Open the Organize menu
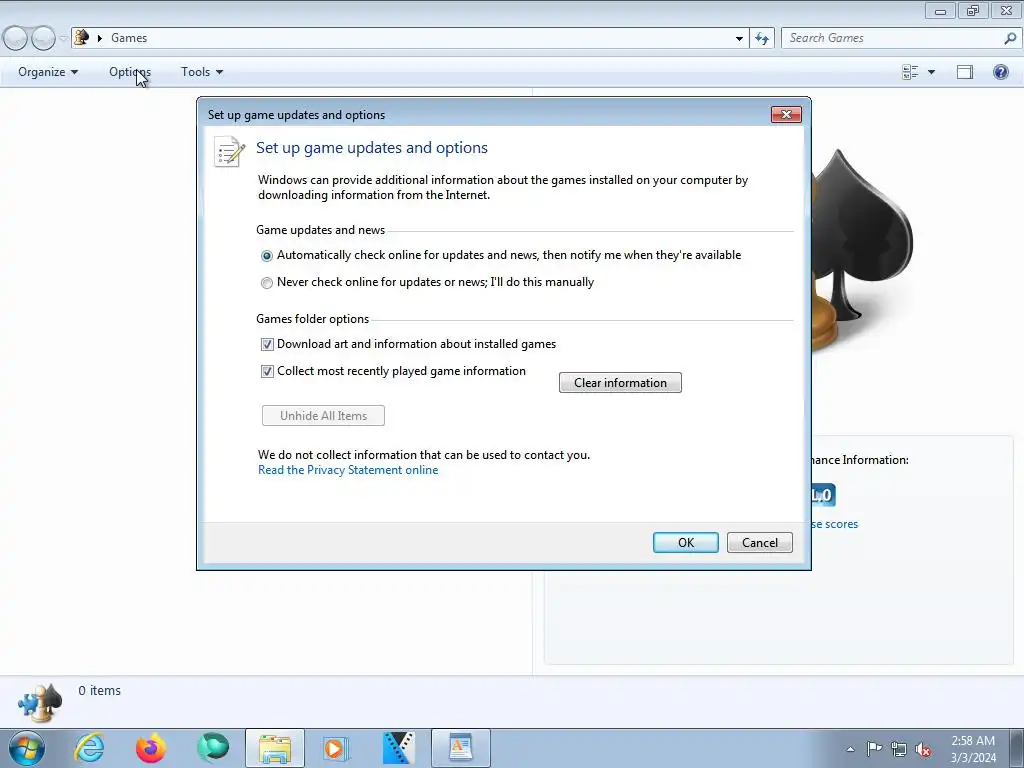Viewport: 1024px width, 768px height. click(x=48, y=72)
